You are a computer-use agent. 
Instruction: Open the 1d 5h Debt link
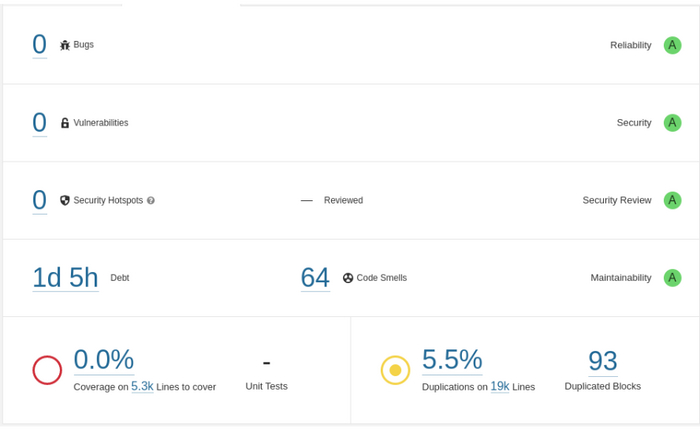click(x=66, y=278)
